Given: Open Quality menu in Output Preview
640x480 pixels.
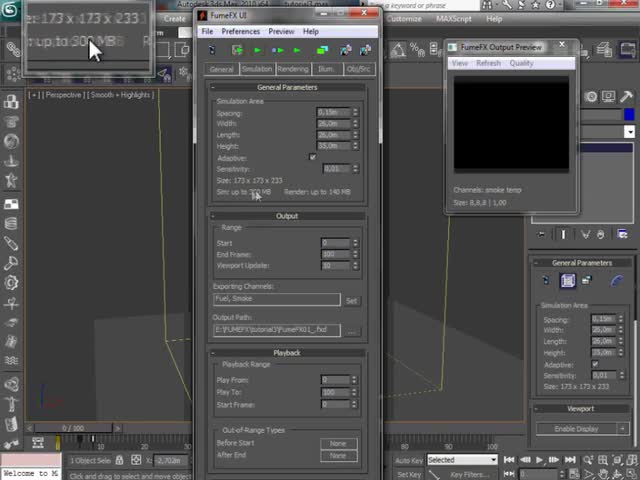Looking at the screenshot, I should pos(521,63).
